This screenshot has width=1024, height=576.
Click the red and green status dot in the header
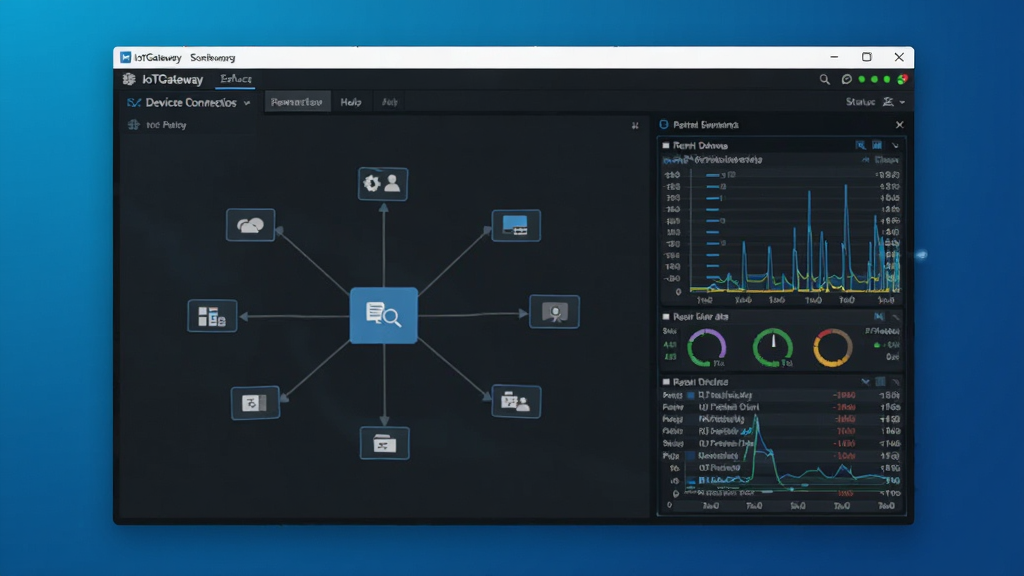902,79
